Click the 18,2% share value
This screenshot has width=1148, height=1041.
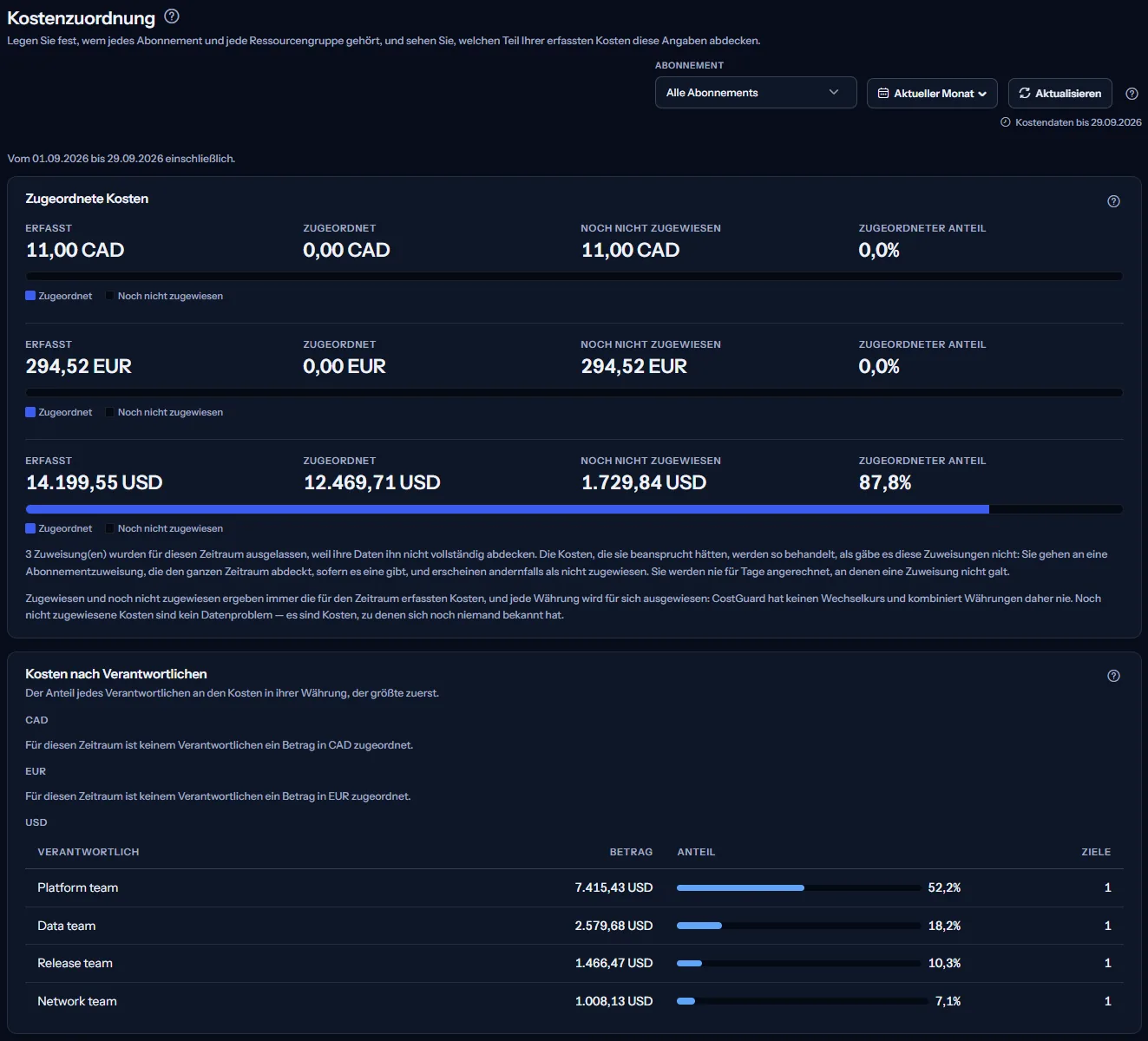(x=944, y=926)
